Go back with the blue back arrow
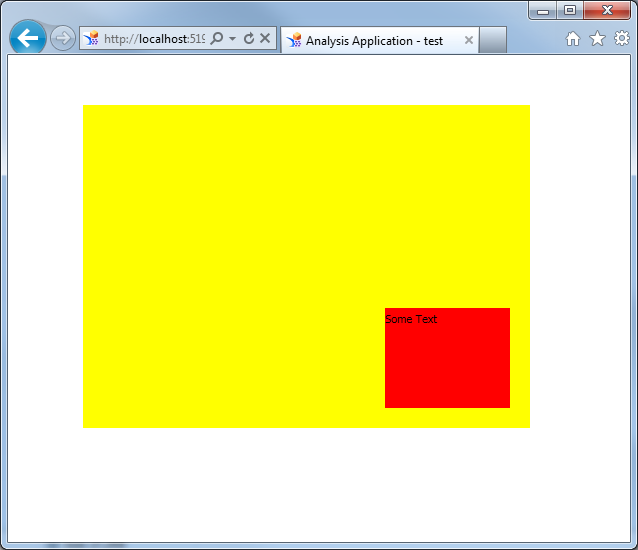Screen dimensions: 638x550 pyautogui.click(x=28, y=38)
